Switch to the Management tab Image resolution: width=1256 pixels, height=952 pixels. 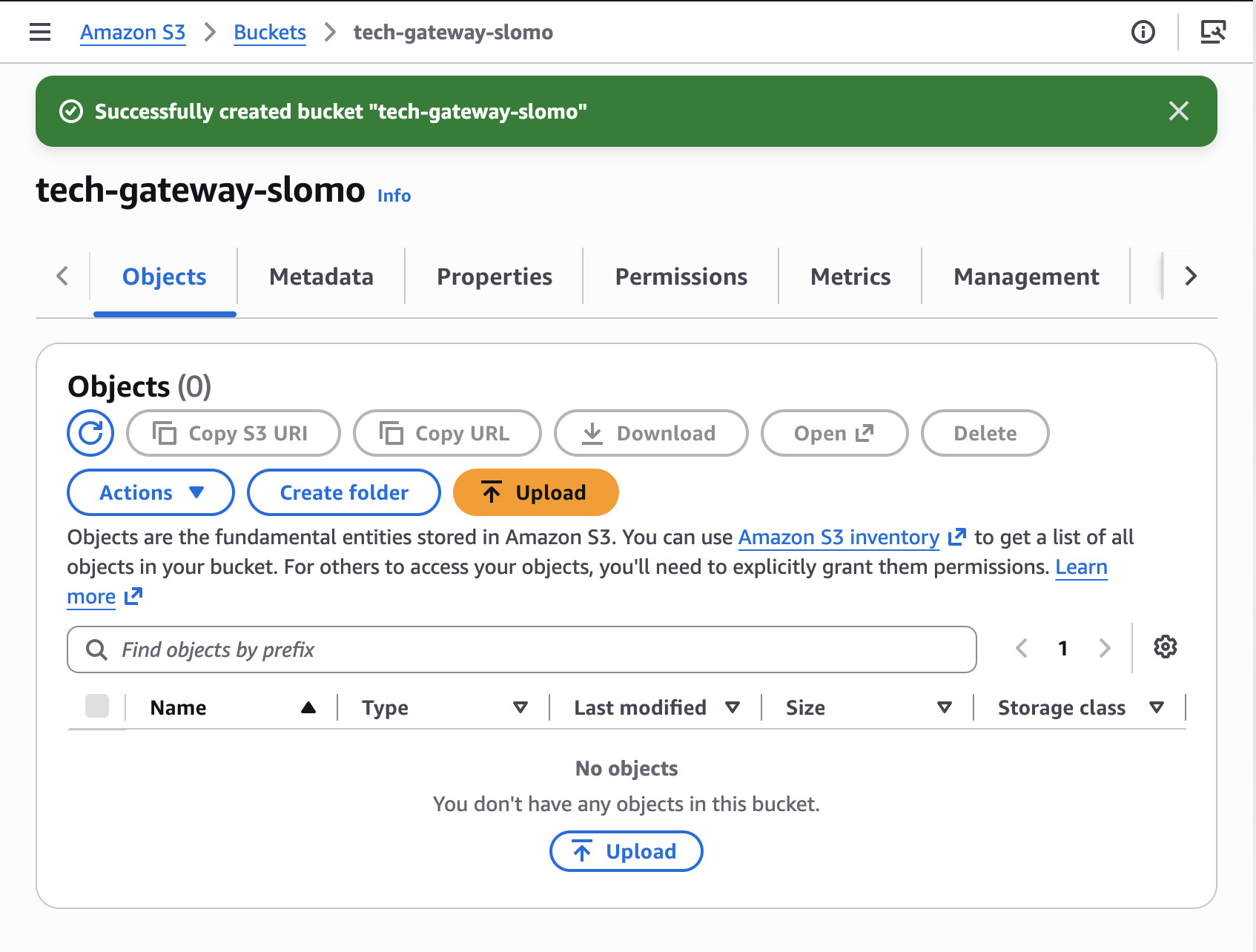point(1026,277)
